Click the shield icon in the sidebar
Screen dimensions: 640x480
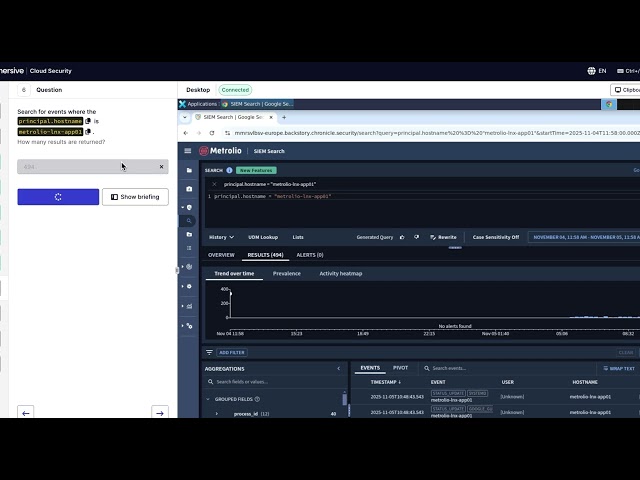(x=189, y=207)
